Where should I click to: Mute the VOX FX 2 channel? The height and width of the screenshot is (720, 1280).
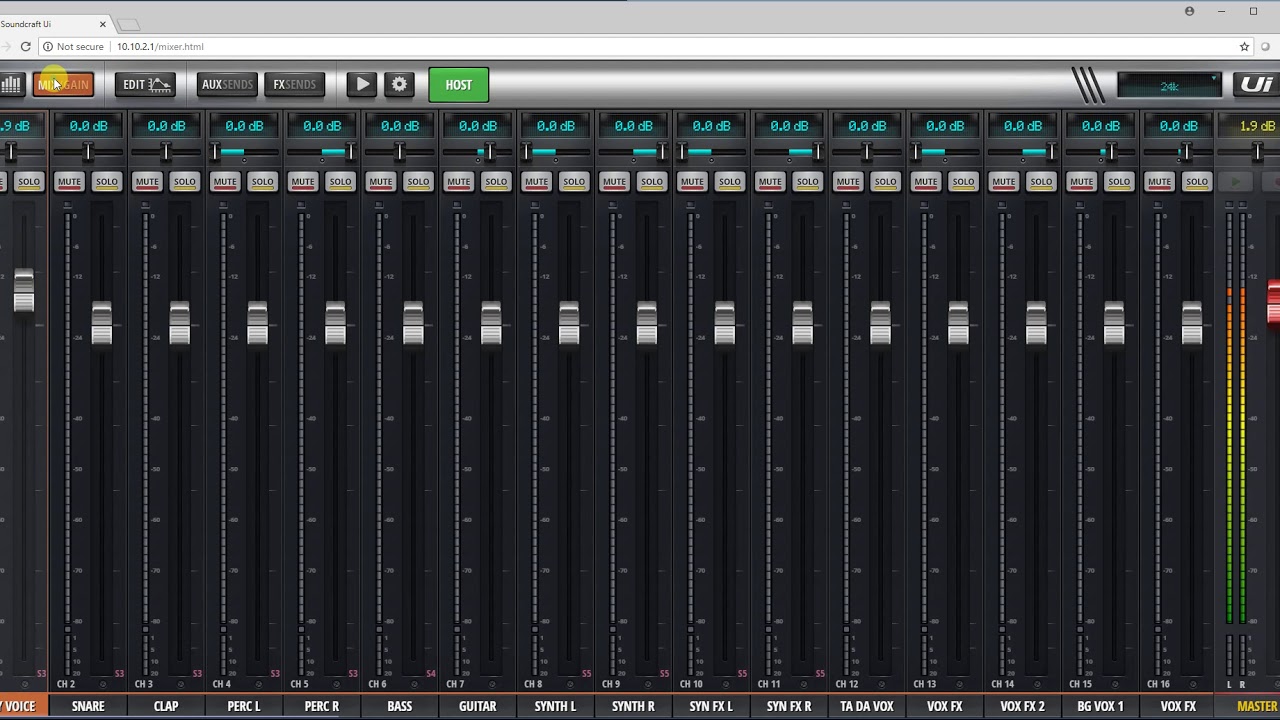click(x=1005, y=182)
